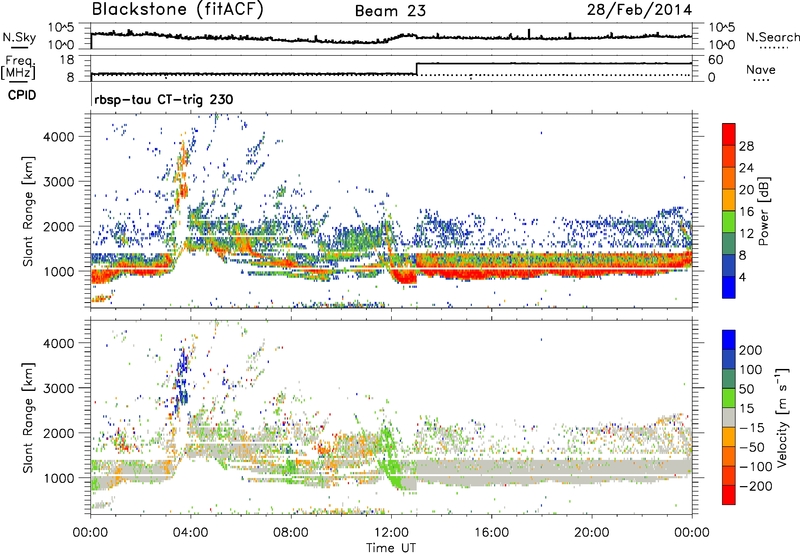The height and width of the screenshot is (554, 800).
Task: Click the frequency step-up near 13:00 UT
Action: pyautogui.click(x=417, y=69)
